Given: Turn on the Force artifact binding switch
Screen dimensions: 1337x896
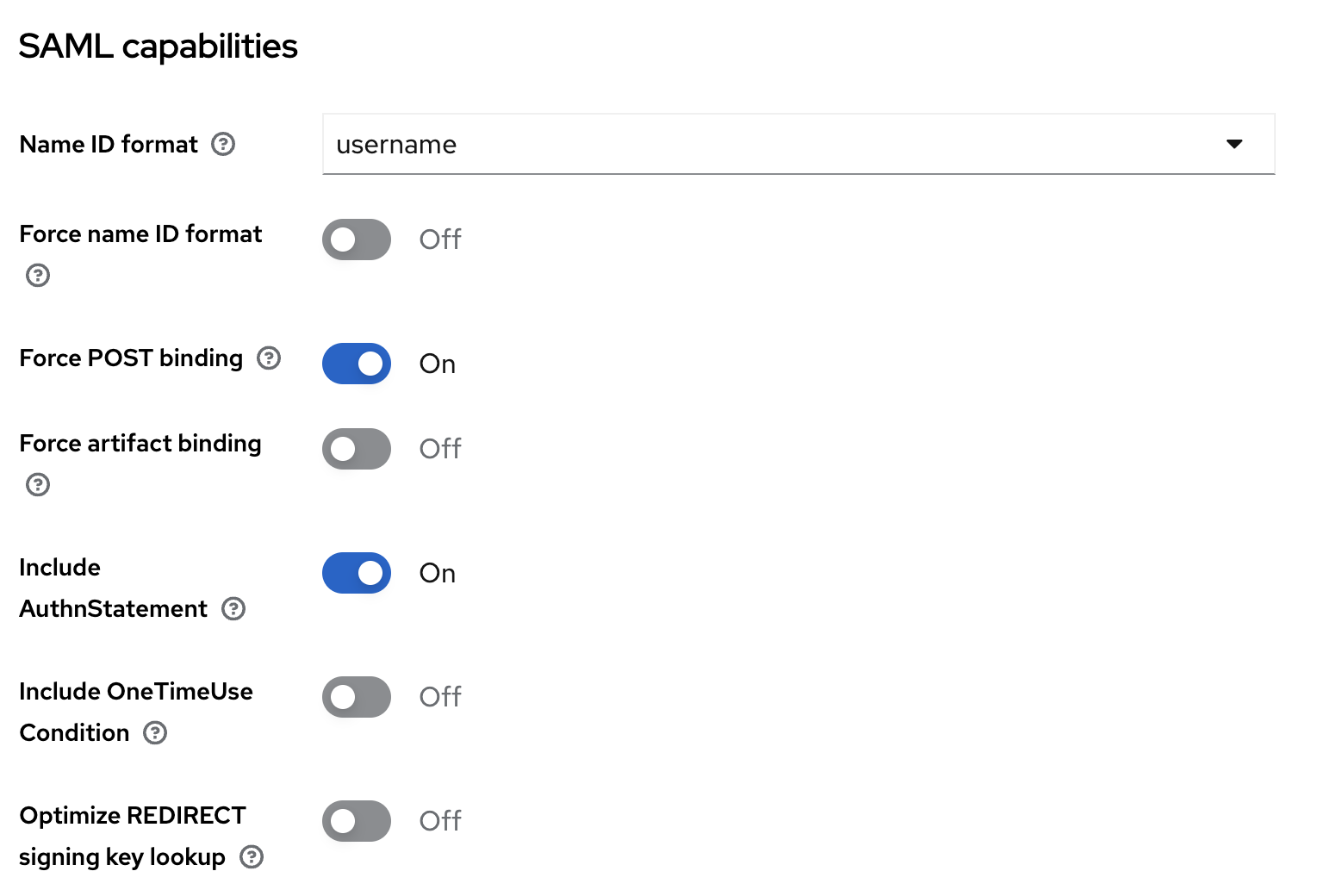Looking at the screenshot, I should click(x=357, y=449).
